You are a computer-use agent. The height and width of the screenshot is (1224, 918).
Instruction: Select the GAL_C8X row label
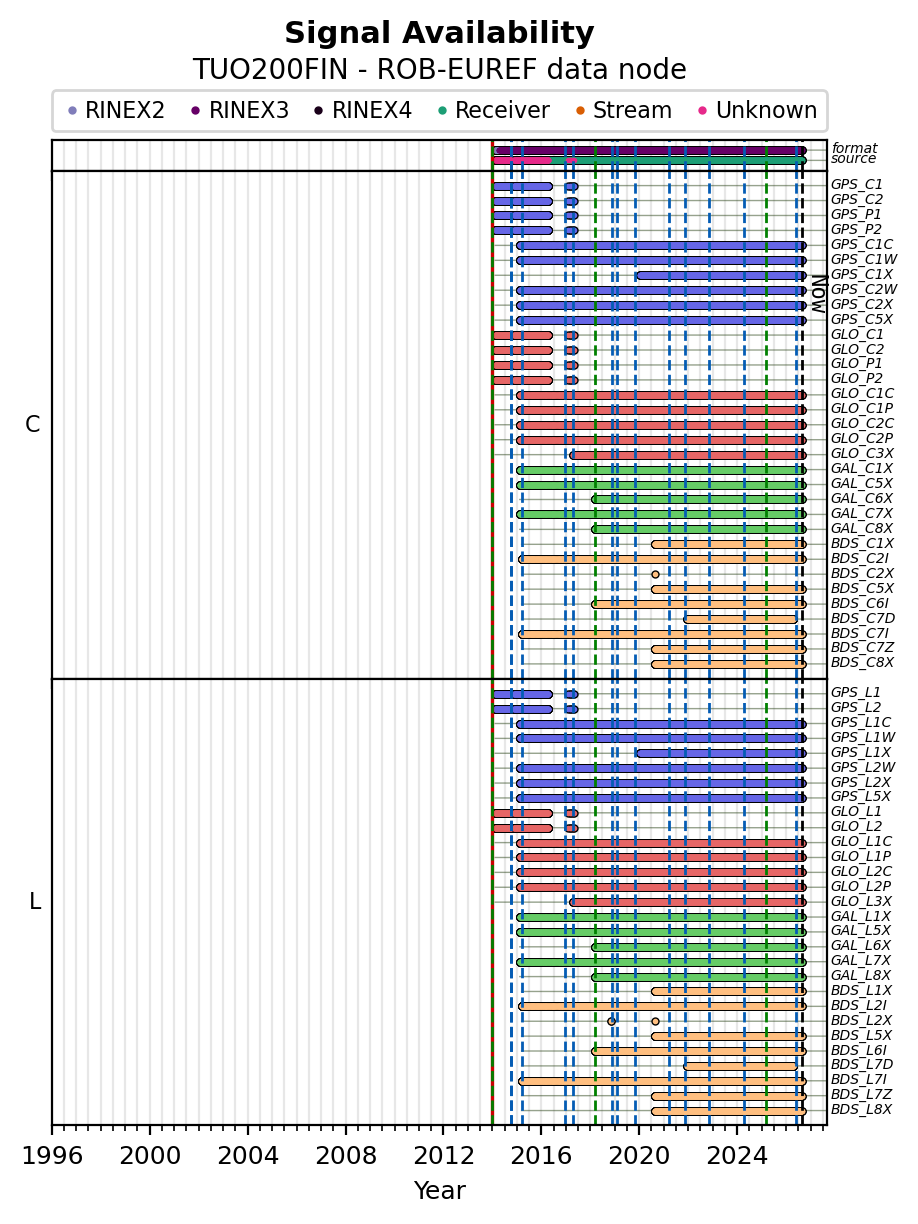pyautogui.click(x=862, y=529)
